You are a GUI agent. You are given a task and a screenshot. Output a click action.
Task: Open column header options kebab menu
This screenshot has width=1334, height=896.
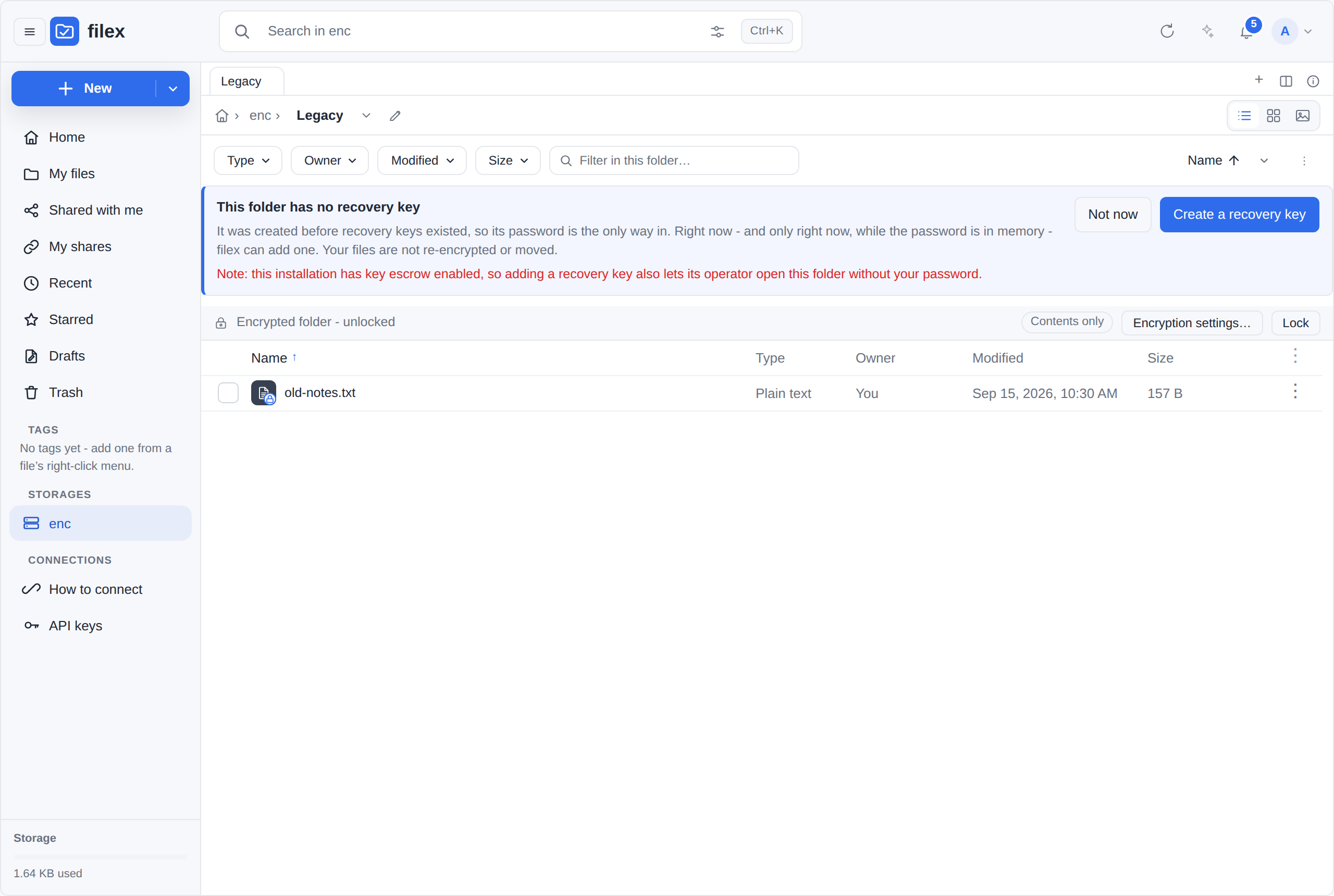pos(1295,356)
